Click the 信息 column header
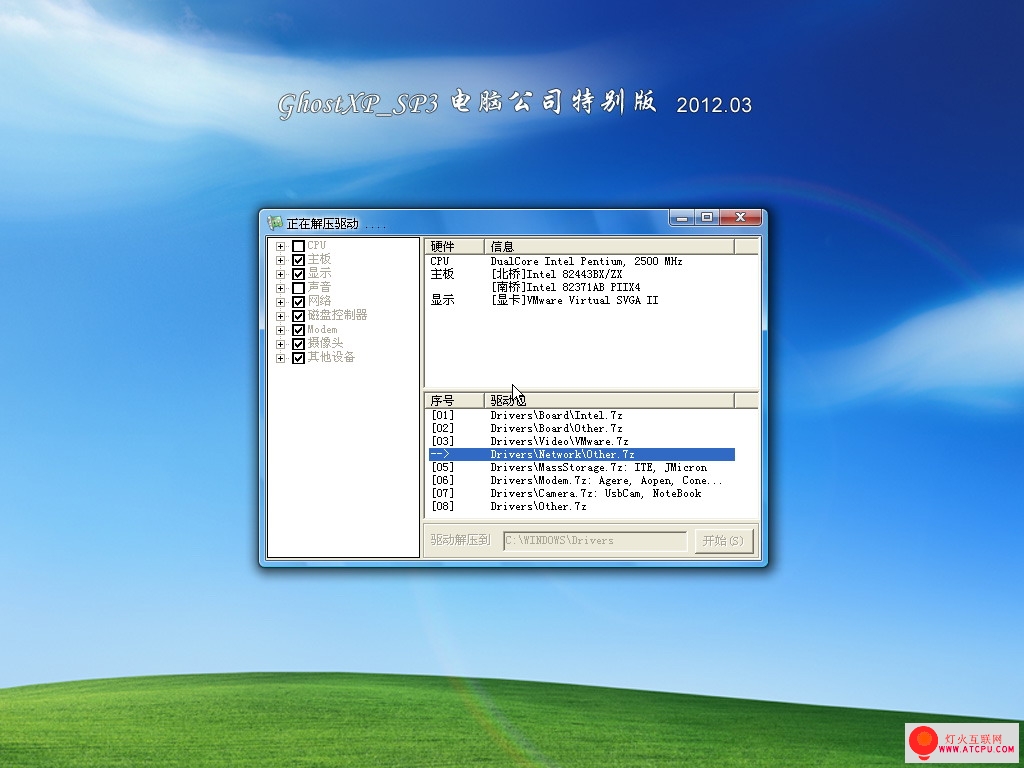 click(609, 246)
